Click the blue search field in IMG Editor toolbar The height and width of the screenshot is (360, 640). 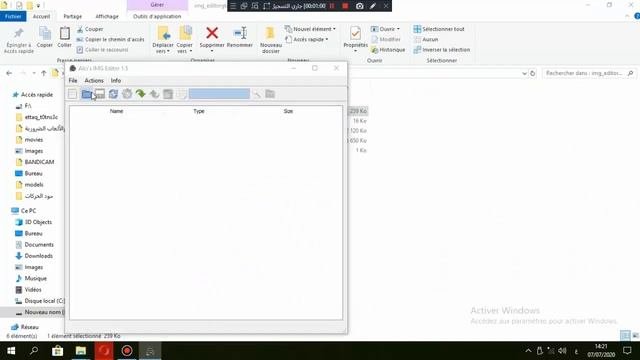pyautogui.click(x=219, y=94)
